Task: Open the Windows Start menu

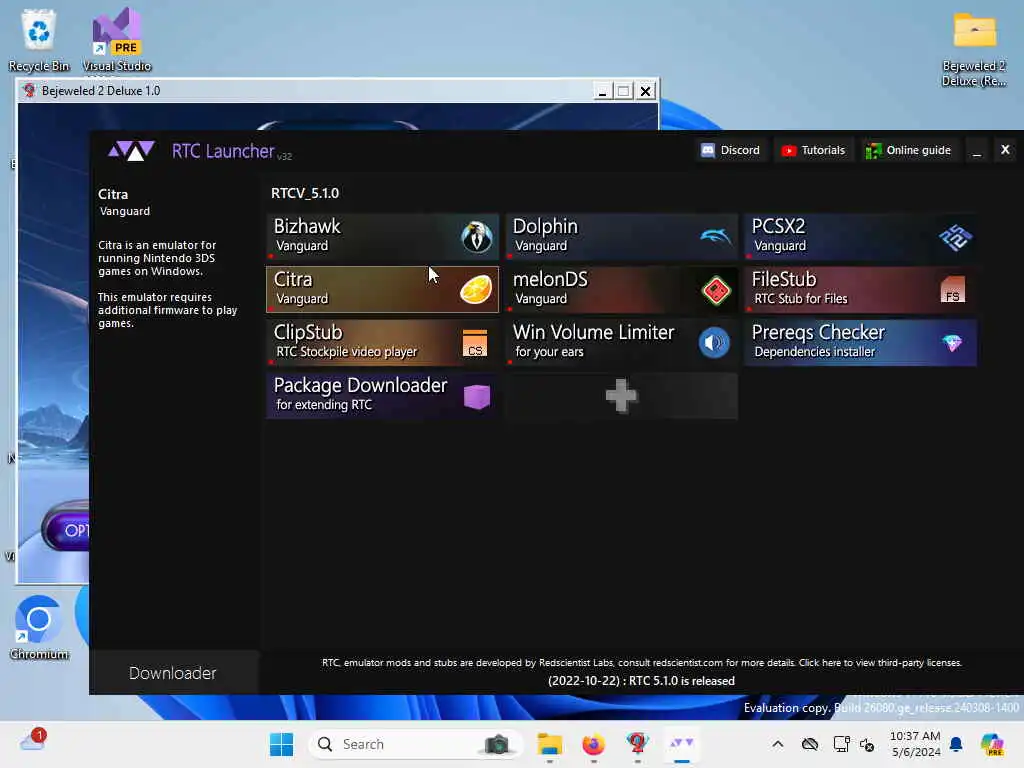Action: [x=281, y=744]
